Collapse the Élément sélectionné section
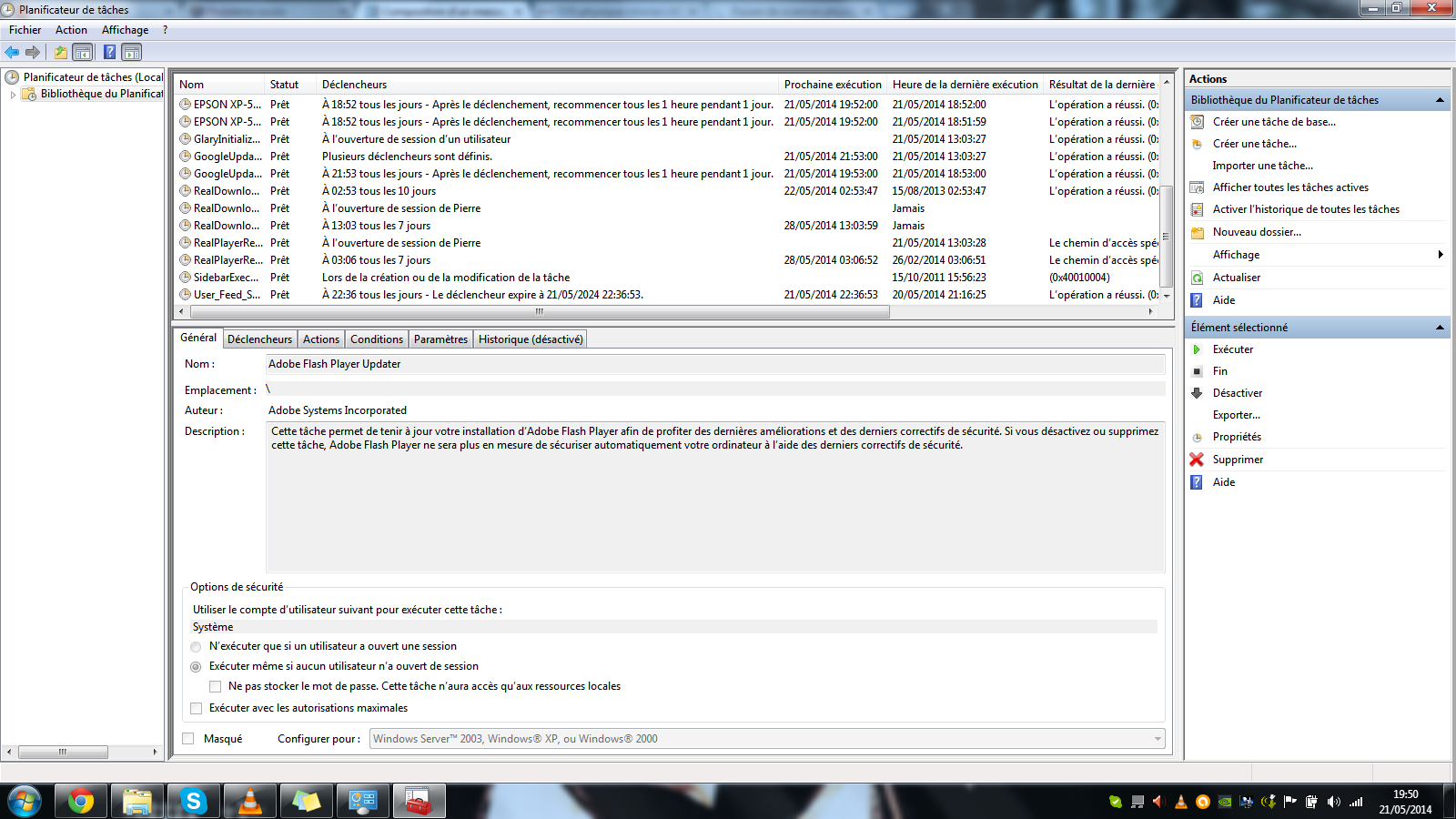Image resolution: width=1456 pixels, height=819 pixels. click(x=1440, y=328)
